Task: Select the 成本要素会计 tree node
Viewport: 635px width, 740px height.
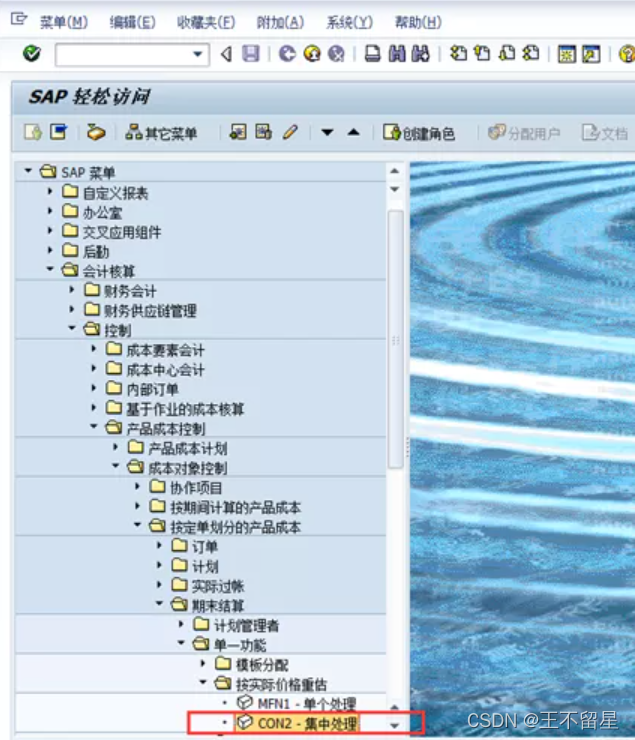Action: 165,350
